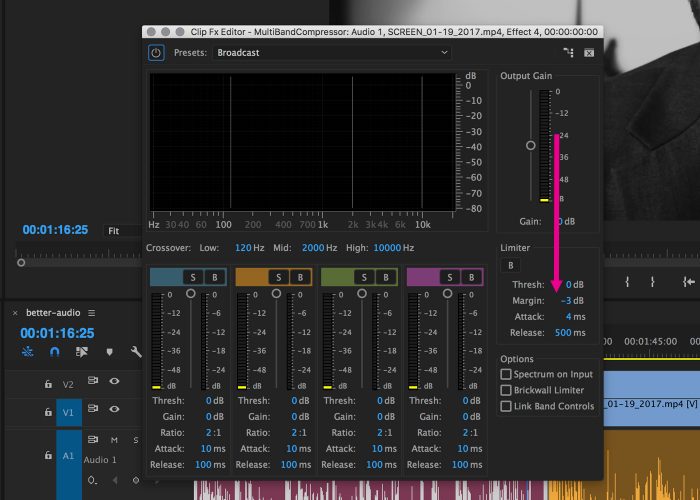Solo the green band
This screenshot has width=700, height=500.
[x=364, y=276]
